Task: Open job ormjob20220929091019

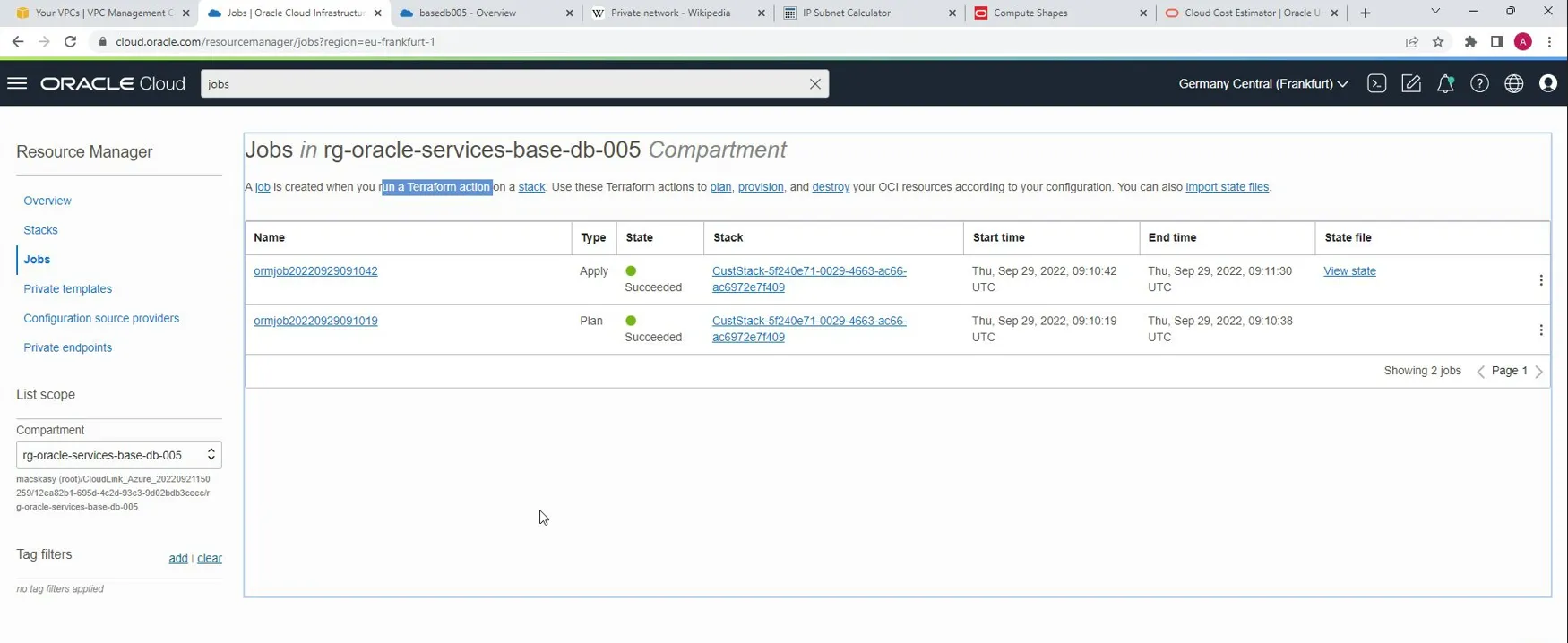Action: pos(315,321)
